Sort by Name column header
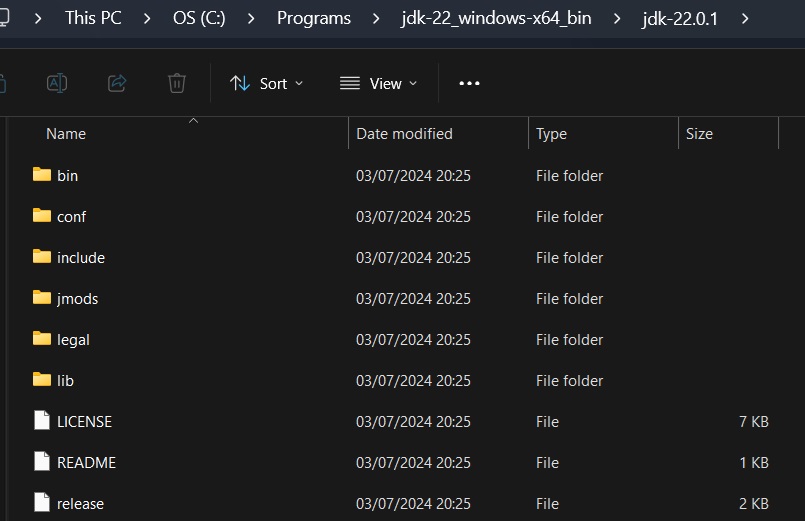The image size is (805, 521). [x=66, y=134]
